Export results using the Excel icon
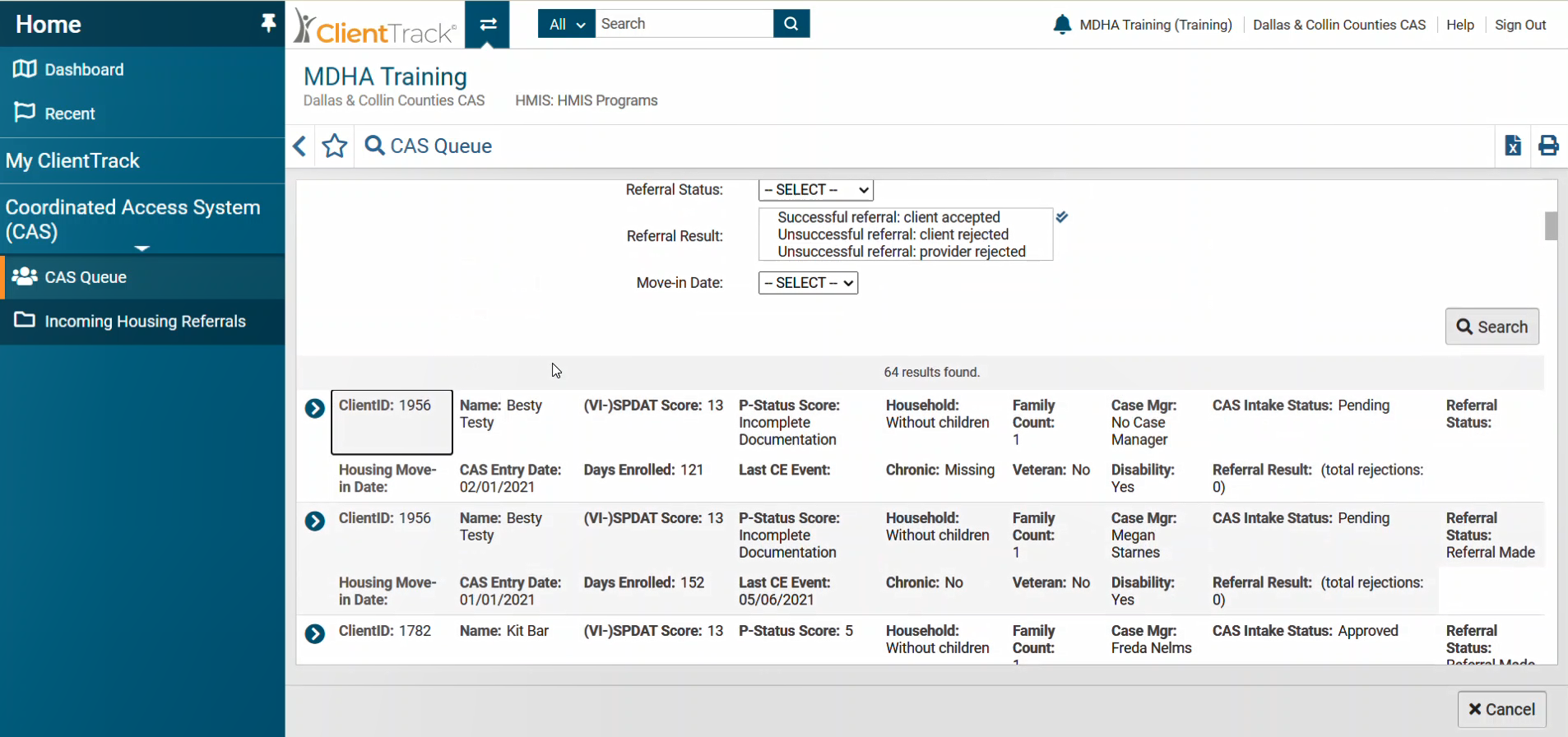The height and width of the screenshot is (737, 1568). [1512, 146]
